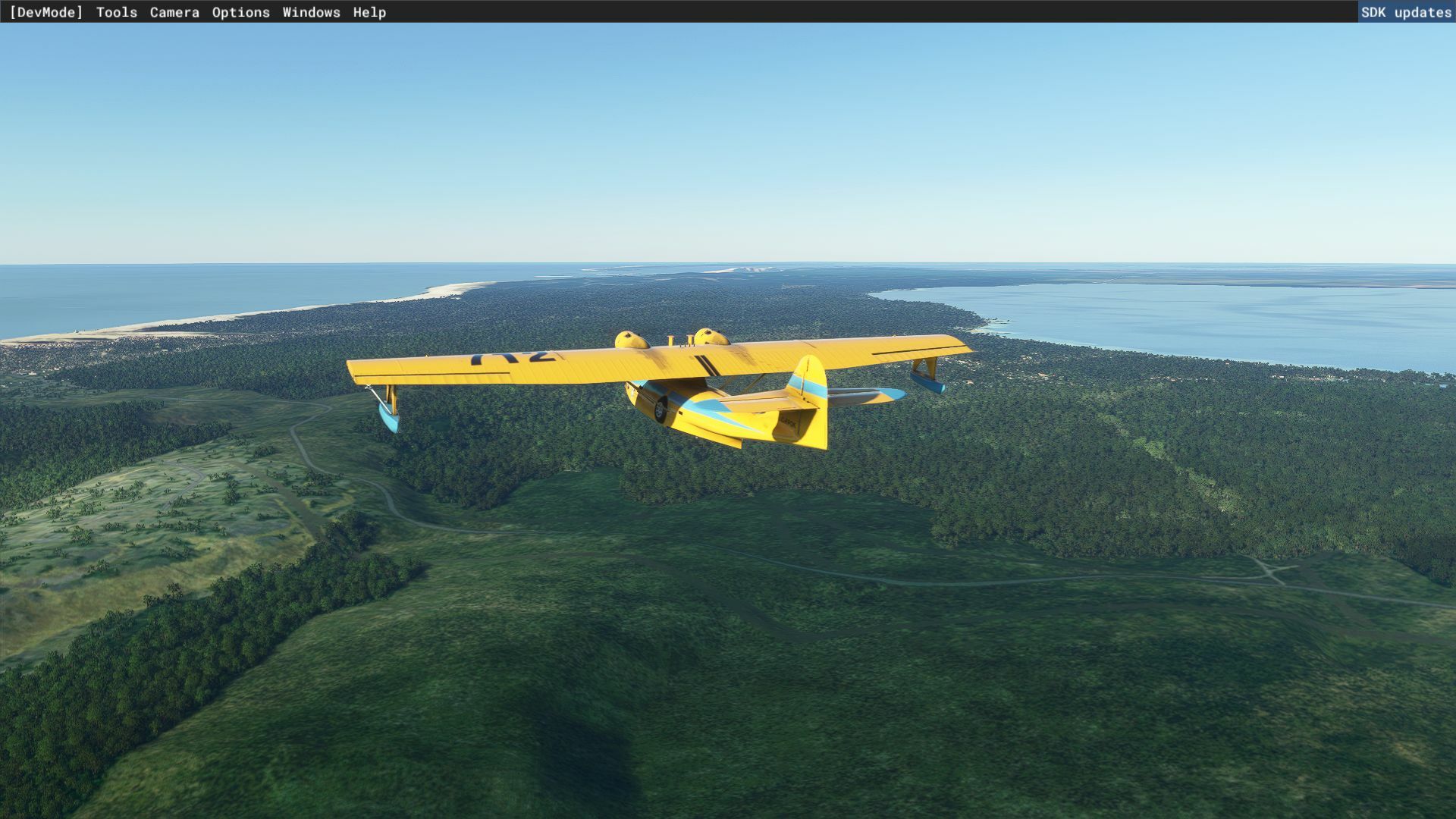This screenshot has height=819, width=1456.
Task: Open the Windows menu
Action: (311, 12)
